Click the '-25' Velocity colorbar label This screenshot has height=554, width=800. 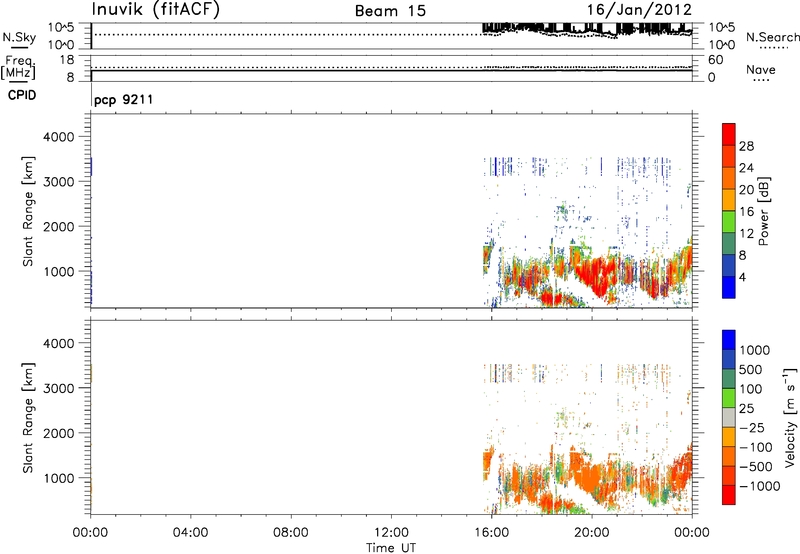click(752, 428)
